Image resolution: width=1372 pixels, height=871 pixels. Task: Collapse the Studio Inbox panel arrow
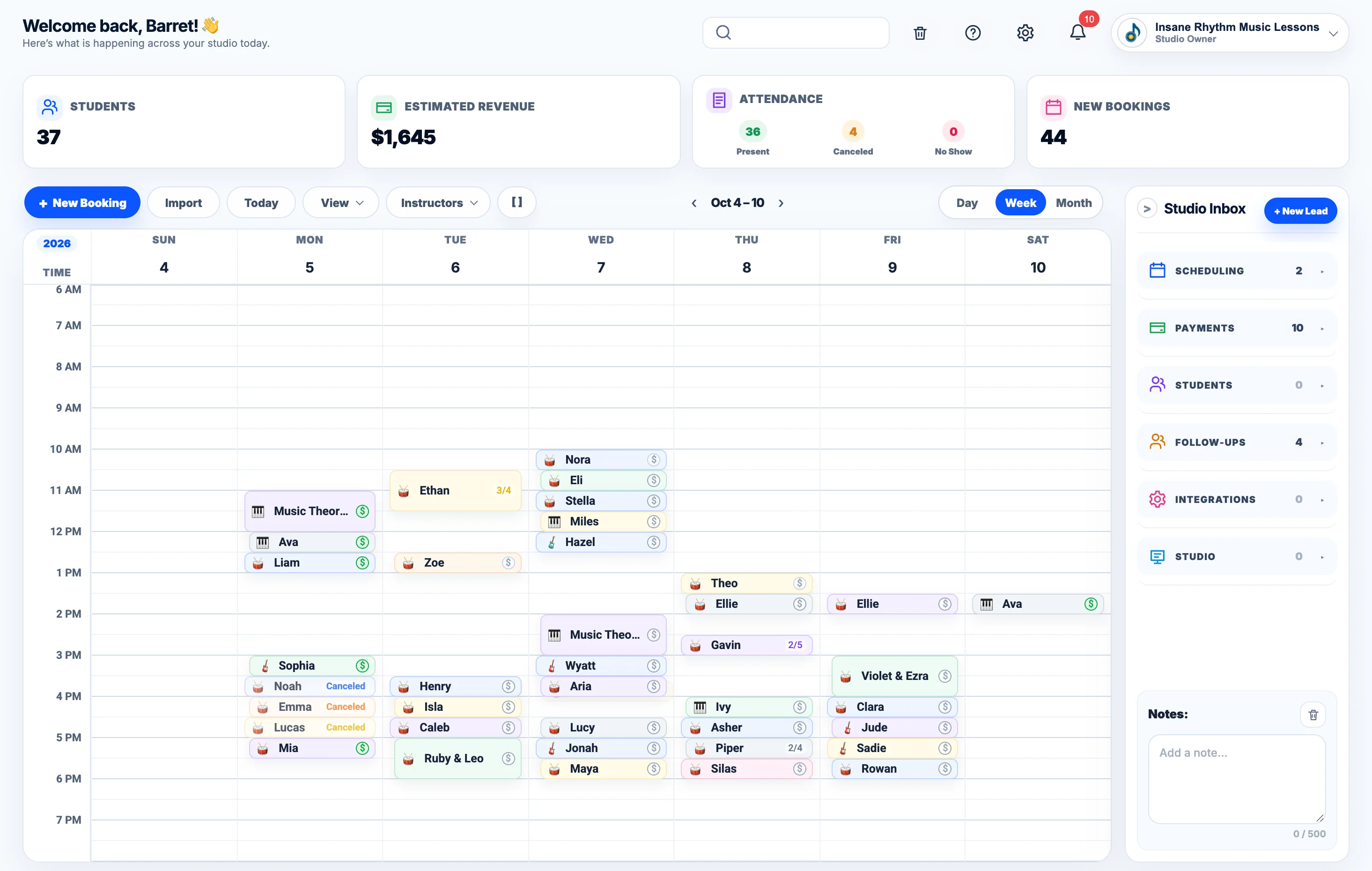(1147, 209)
